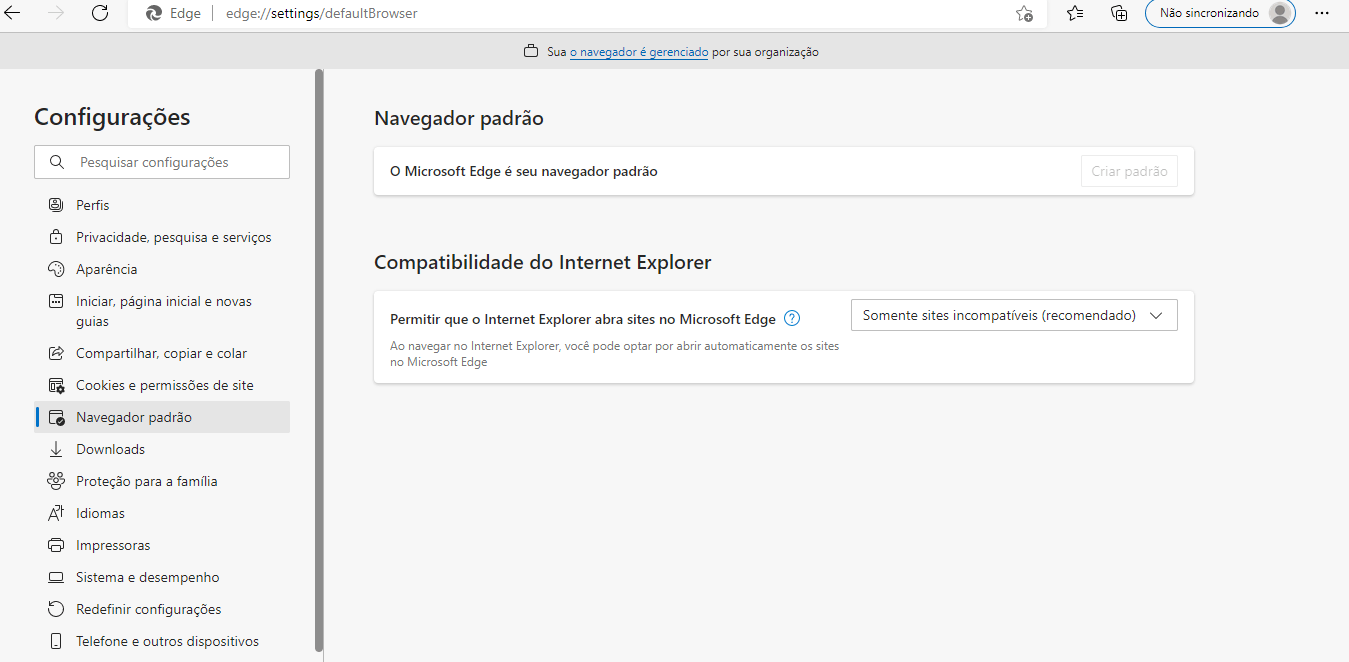Open the help icon beside Internet Explorer option
Screen dimensions: 1349x662
pos(792,319)
